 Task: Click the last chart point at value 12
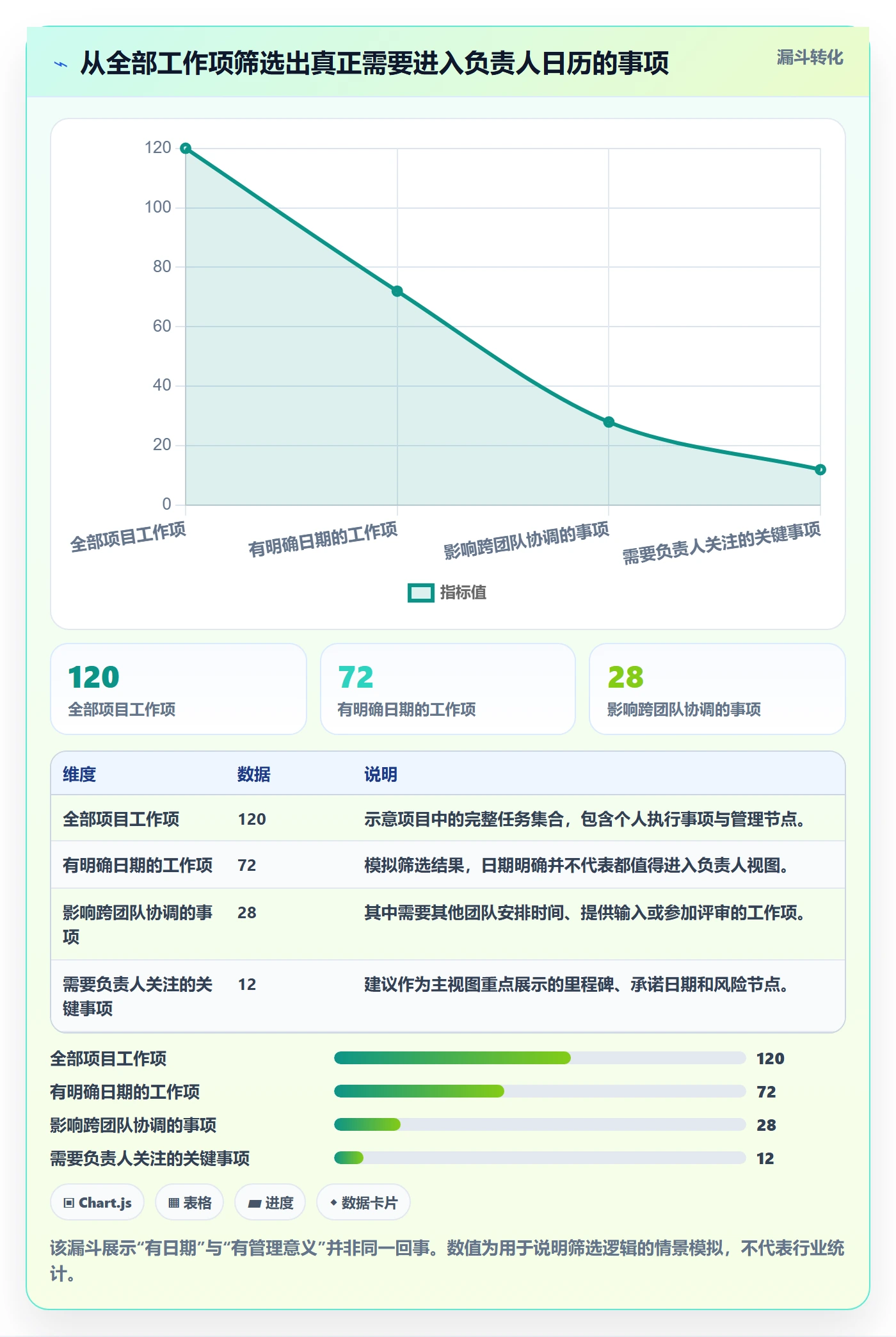coord(820,470)
